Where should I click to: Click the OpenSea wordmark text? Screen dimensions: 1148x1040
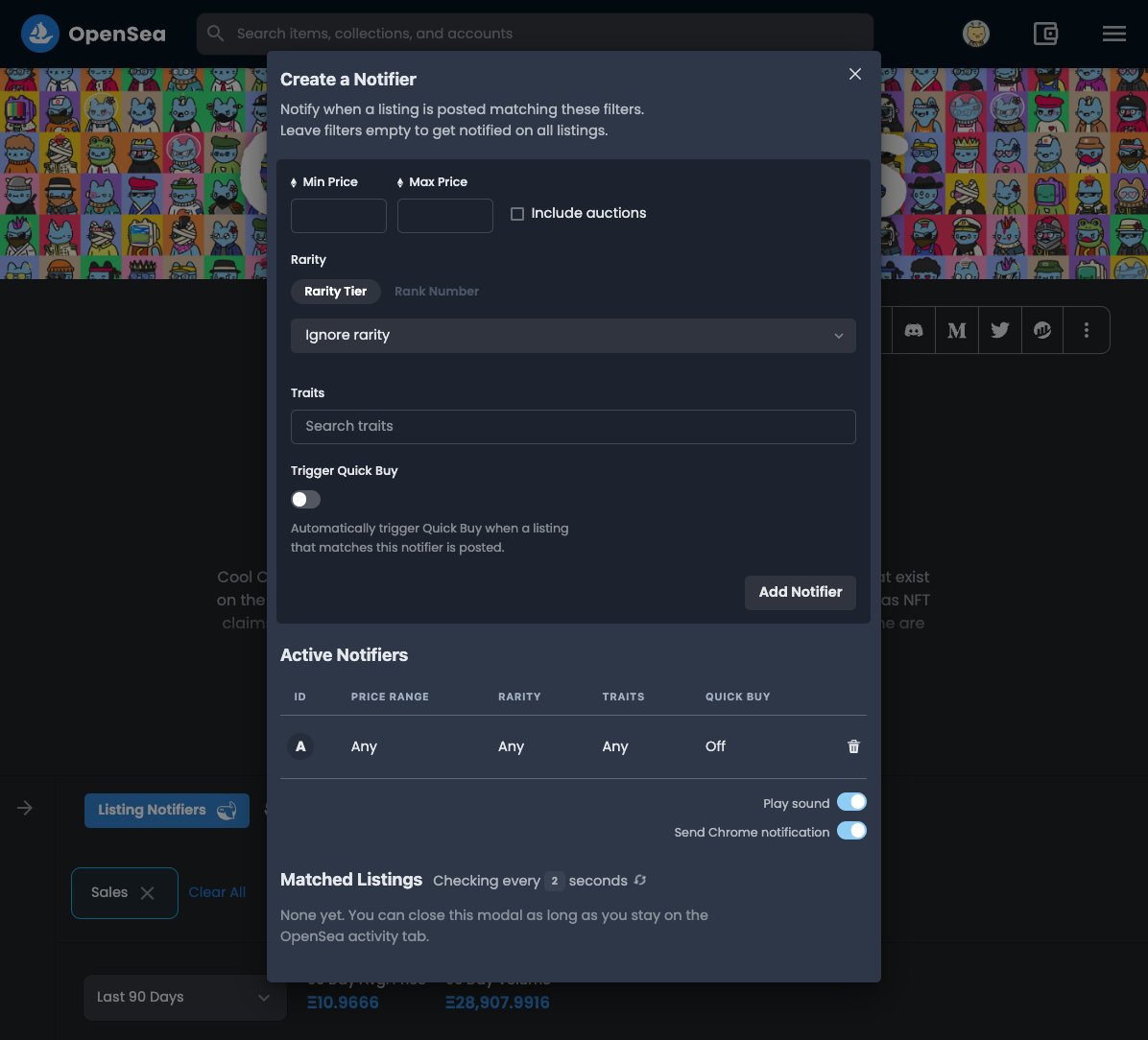click(x=117, y=34)
